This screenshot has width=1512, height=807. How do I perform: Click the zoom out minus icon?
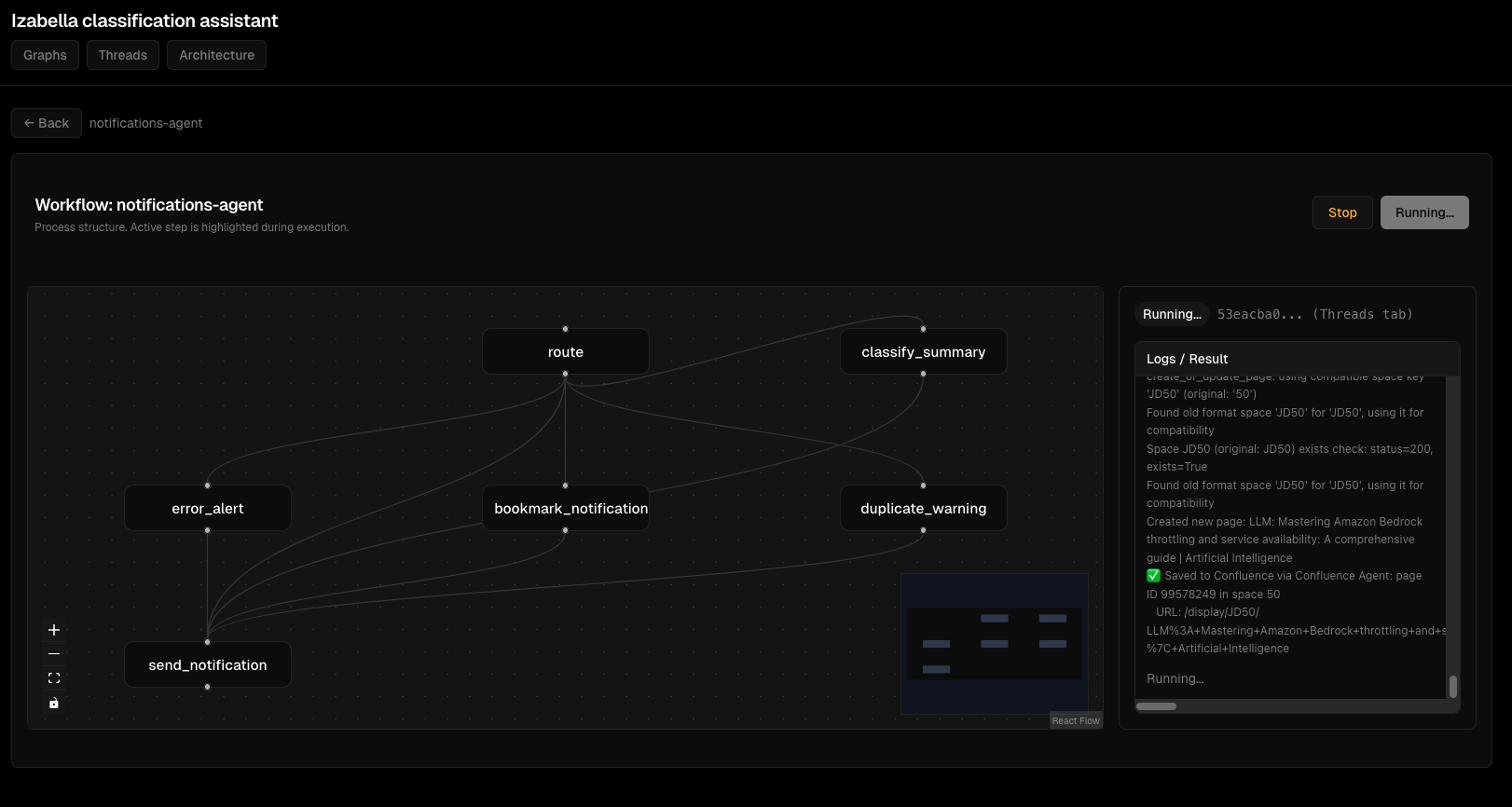(54, 654)
